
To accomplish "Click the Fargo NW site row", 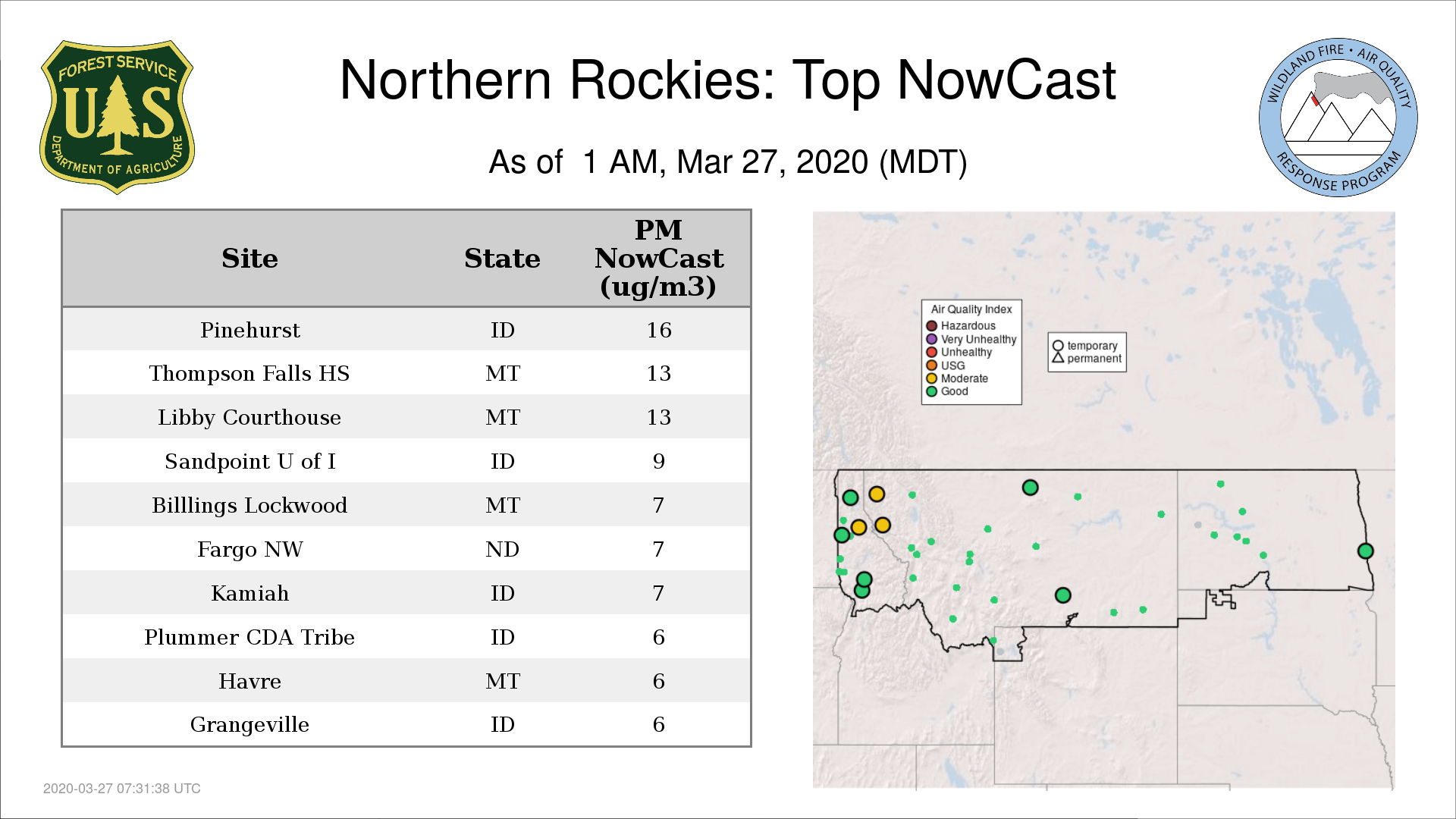I will [249, 550].
